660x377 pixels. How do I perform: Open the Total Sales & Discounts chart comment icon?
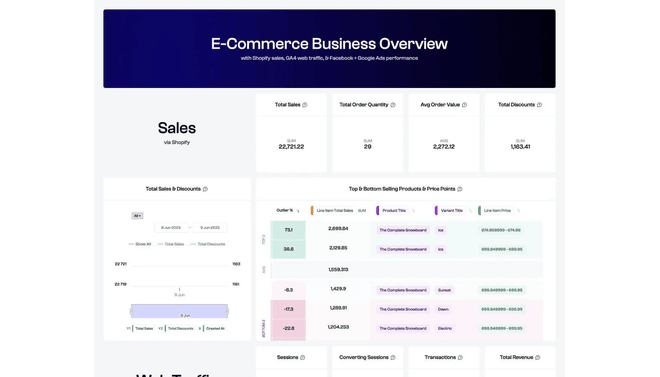205,189
